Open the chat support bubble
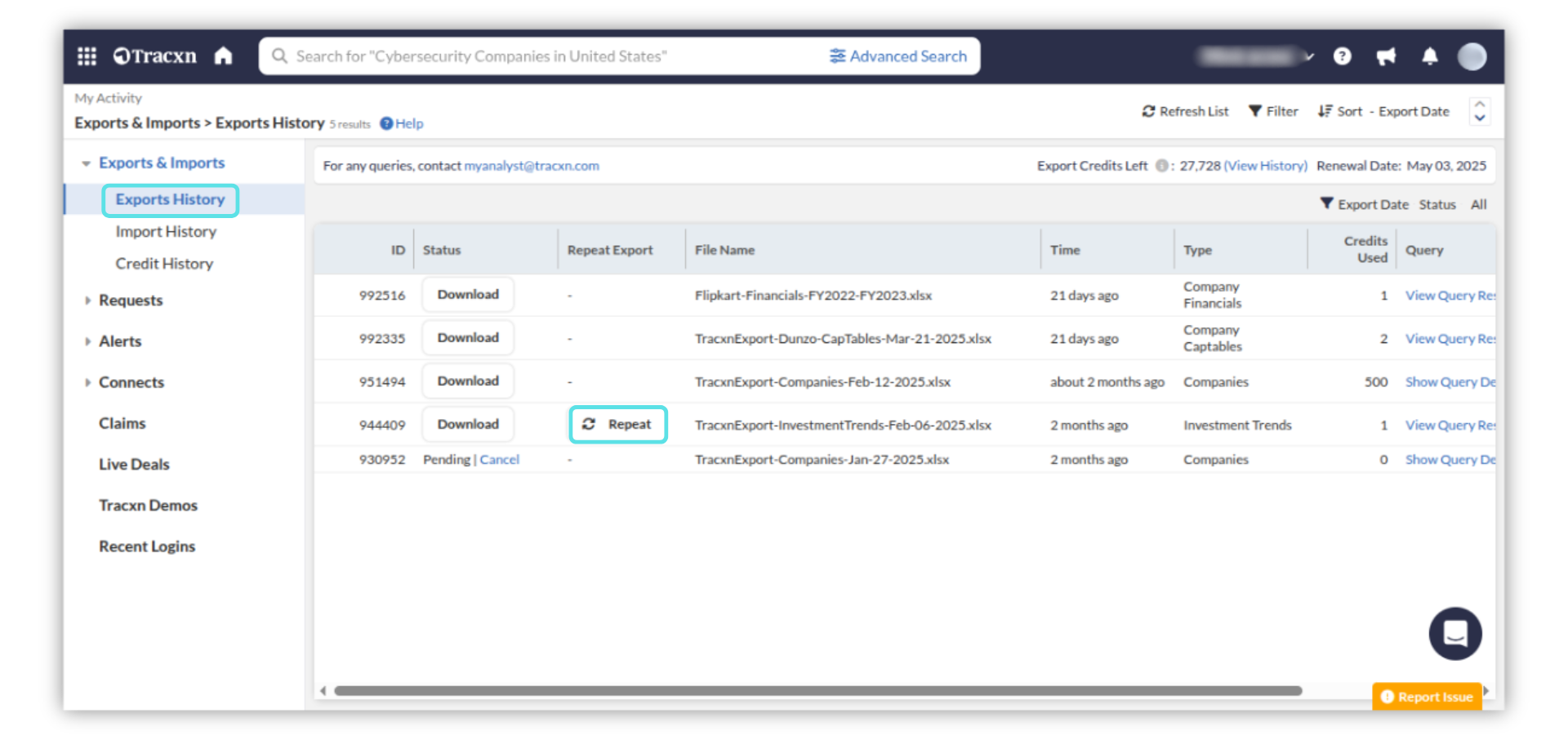This screenshot has height=749, width=1568. [1454, 633]
